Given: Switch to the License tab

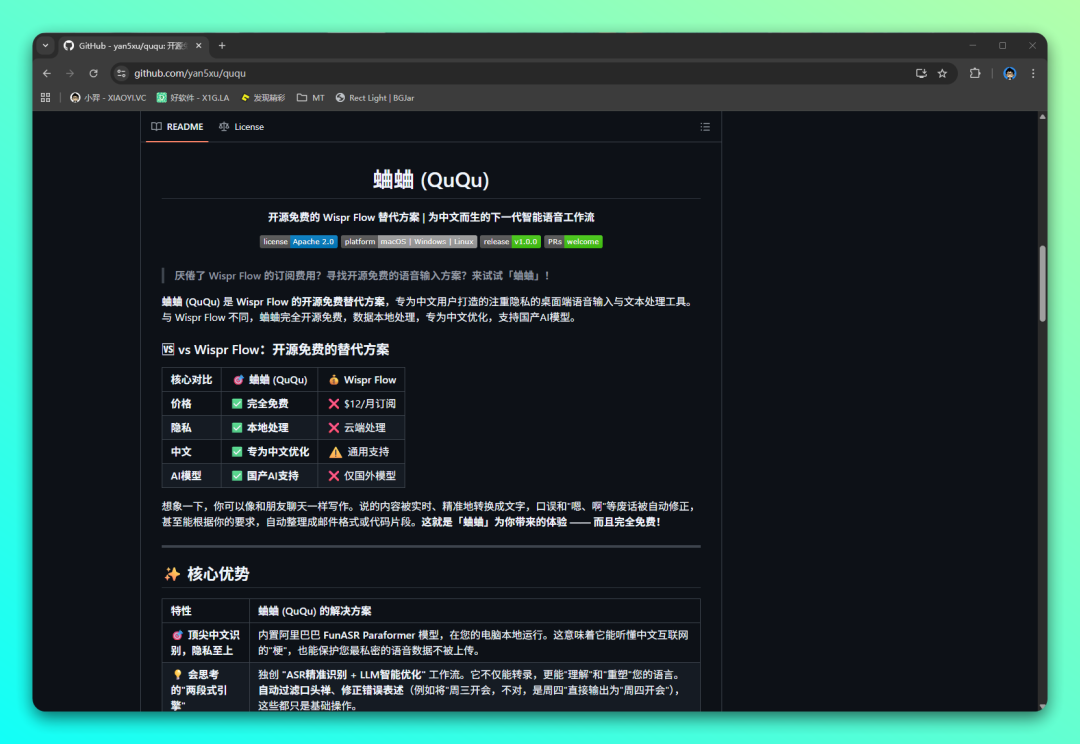Looking at the screenshot, I should point(241,127).
